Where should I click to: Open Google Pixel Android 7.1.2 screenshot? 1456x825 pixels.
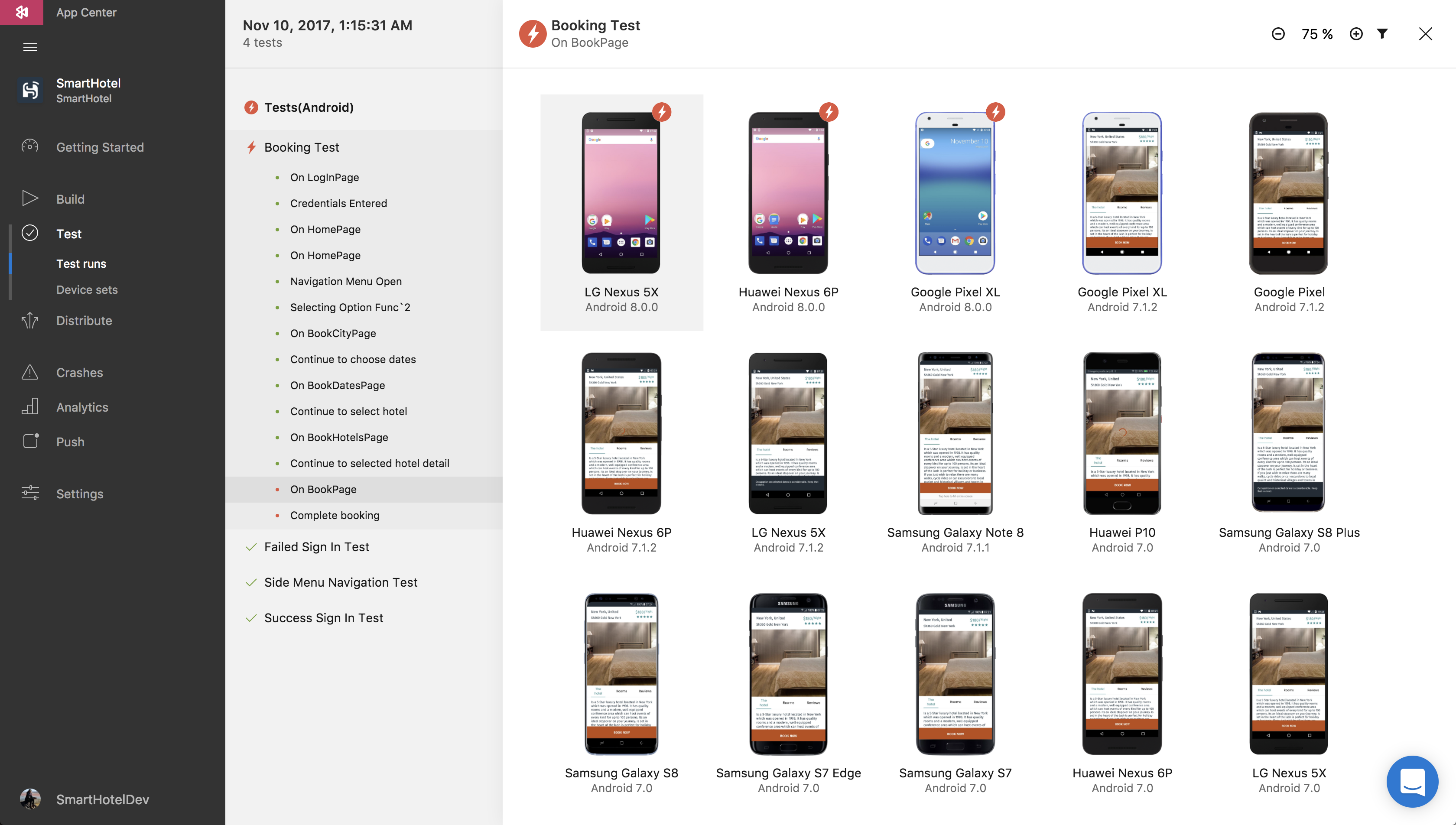coord(1289,193)
